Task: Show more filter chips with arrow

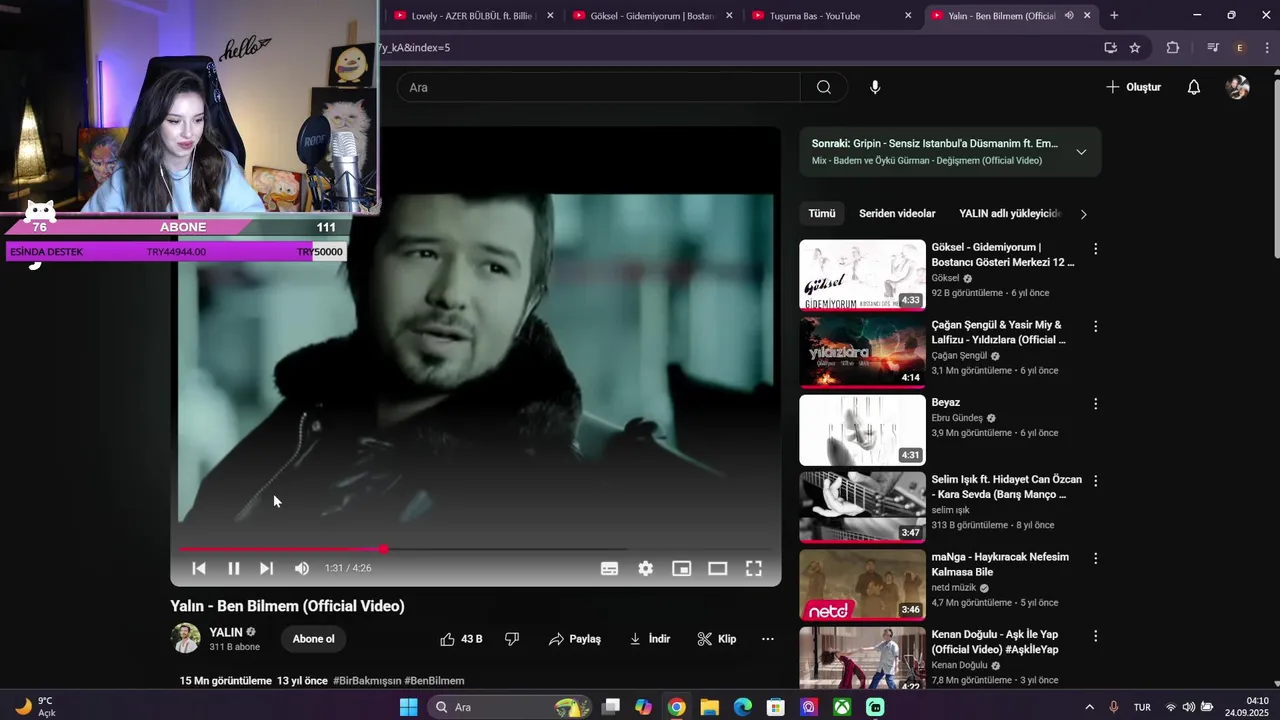Action: tap(1083, 214)
